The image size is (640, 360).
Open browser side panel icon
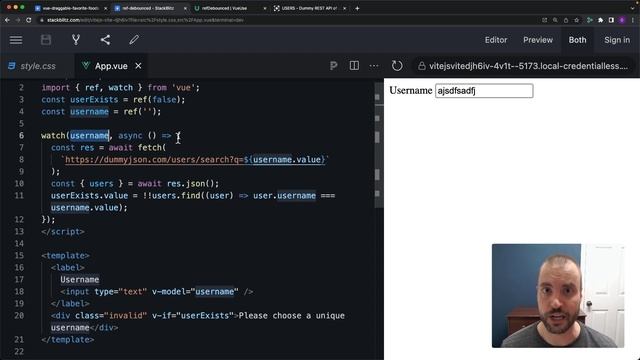point(611,20)
